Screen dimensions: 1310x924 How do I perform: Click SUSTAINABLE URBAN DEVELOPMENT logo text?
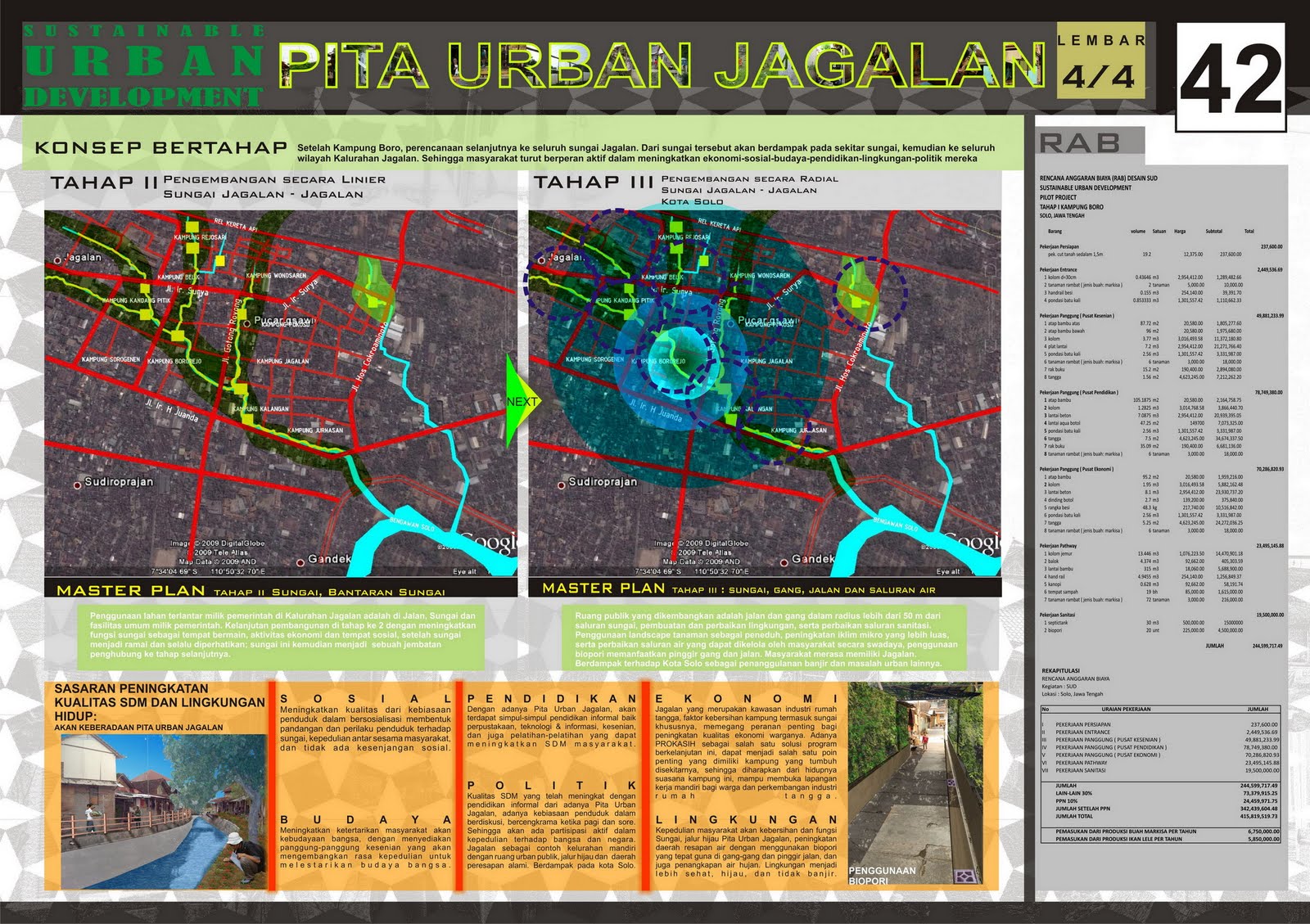144,65
